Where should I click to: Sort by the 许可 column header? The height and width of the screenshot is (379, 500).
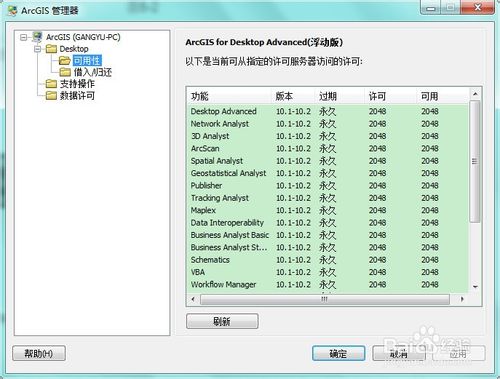point(391,96)
